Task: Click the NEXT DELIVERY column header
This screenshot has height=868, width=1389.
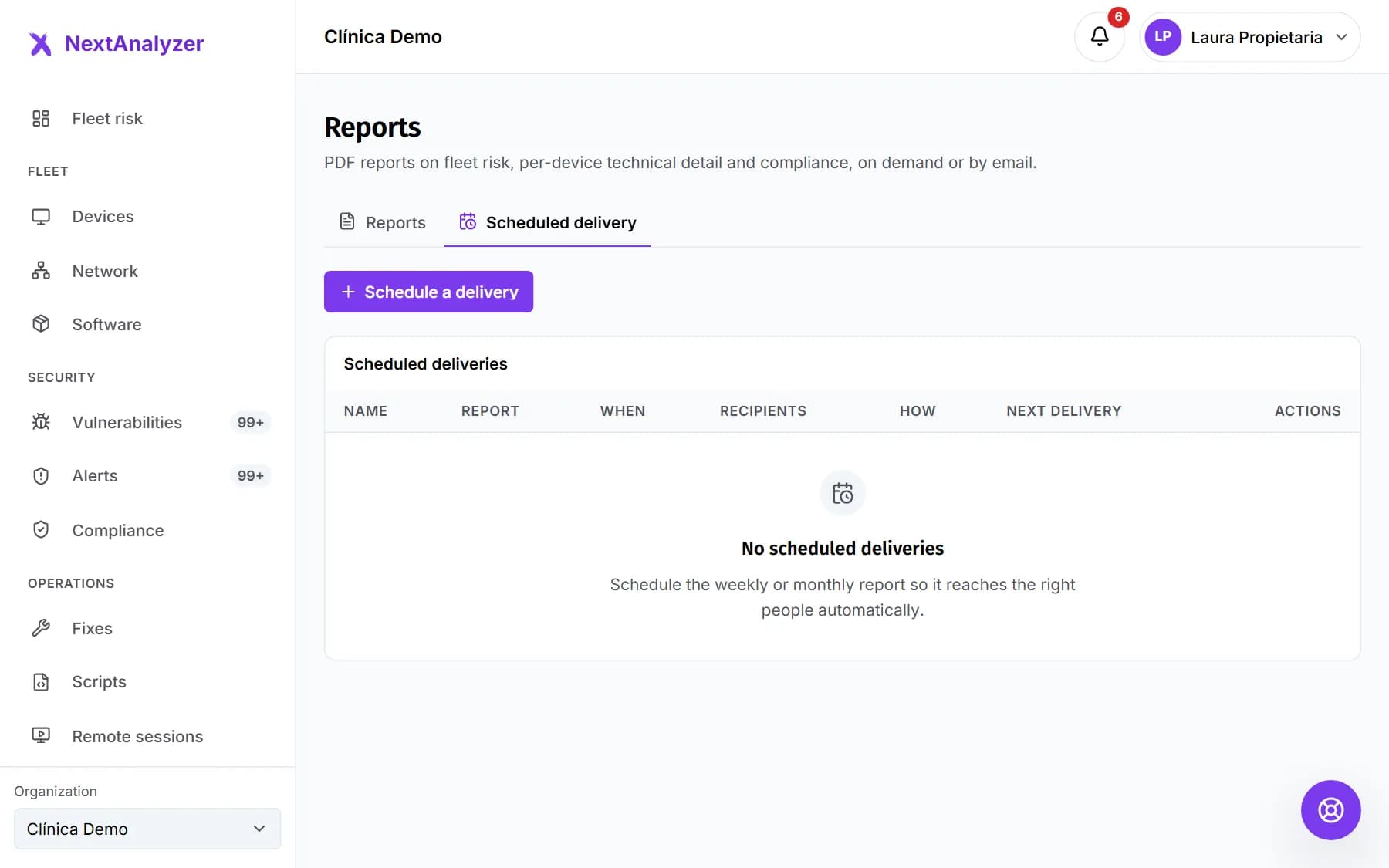Action: 1063,411
